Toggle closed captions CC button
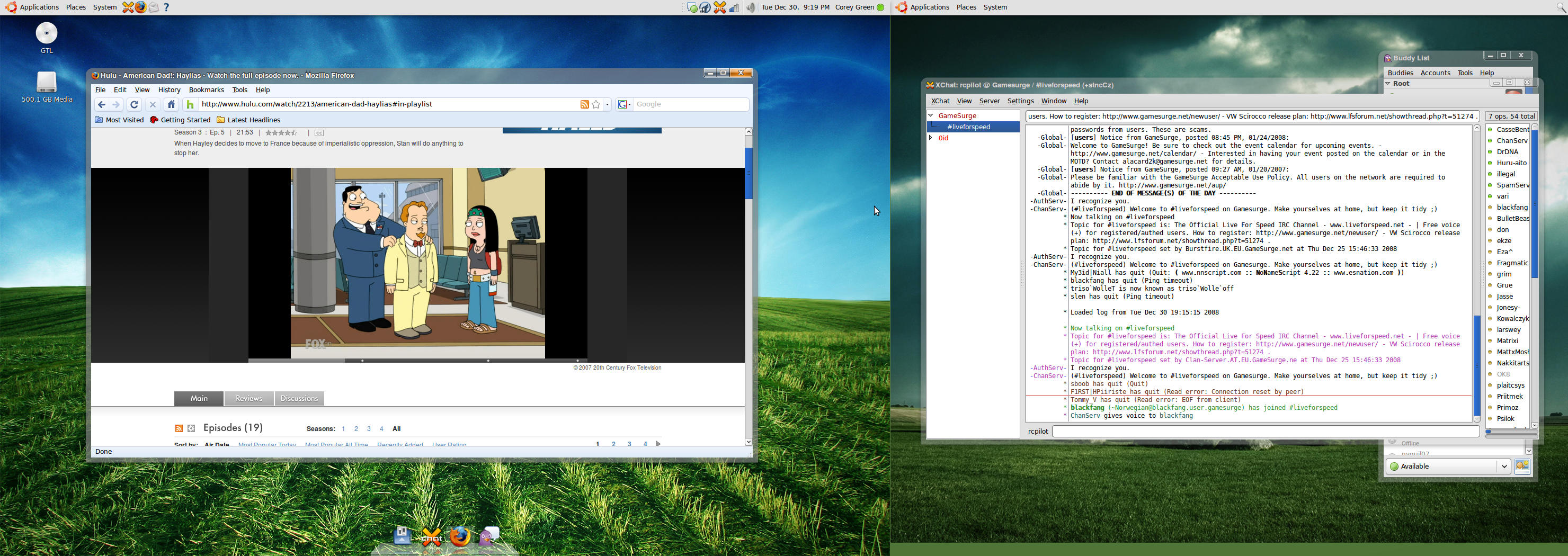1568x556 pixels. coord(319,133)
